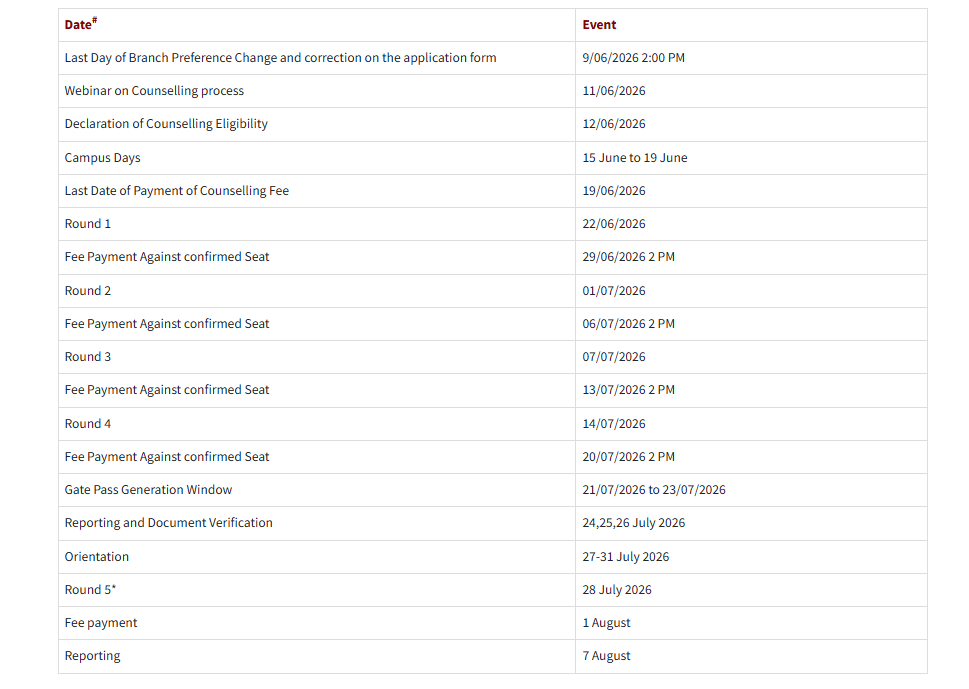Select the Round 2 row label
This screenshot has height=689, width=969.
point(88,290)
